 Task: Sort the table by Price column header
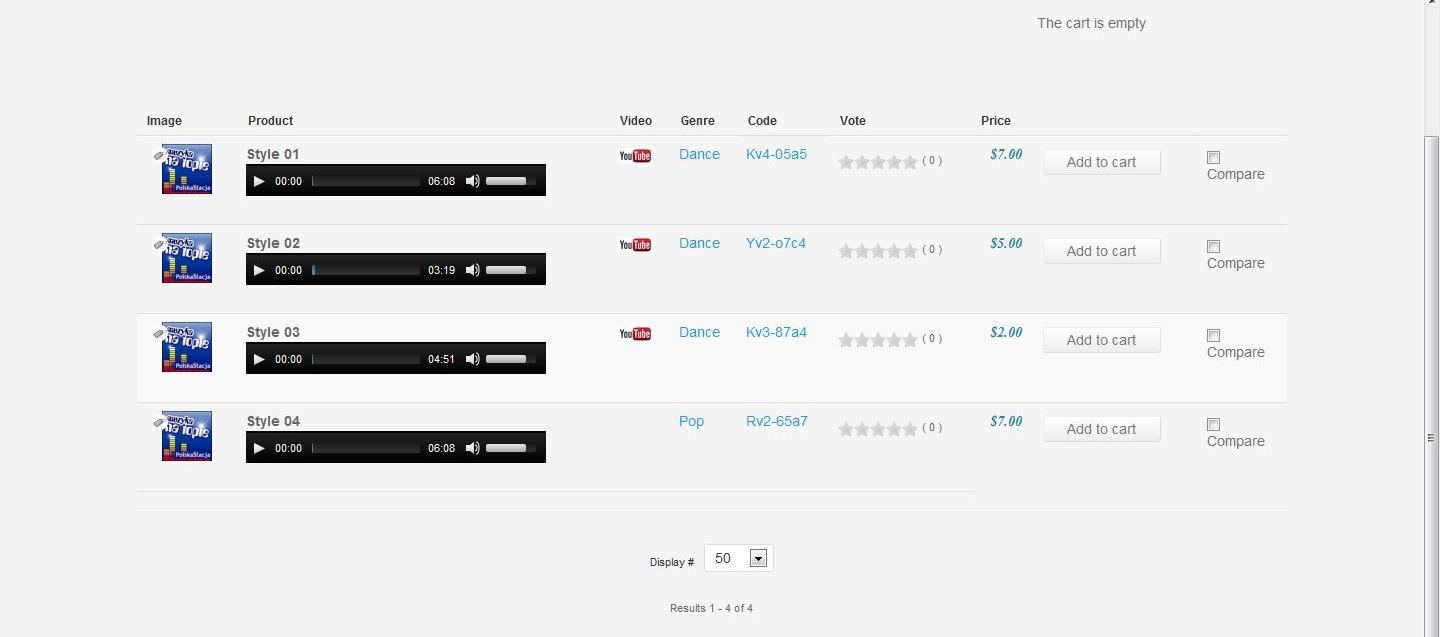pyautogui.click(x=995, y=121)
